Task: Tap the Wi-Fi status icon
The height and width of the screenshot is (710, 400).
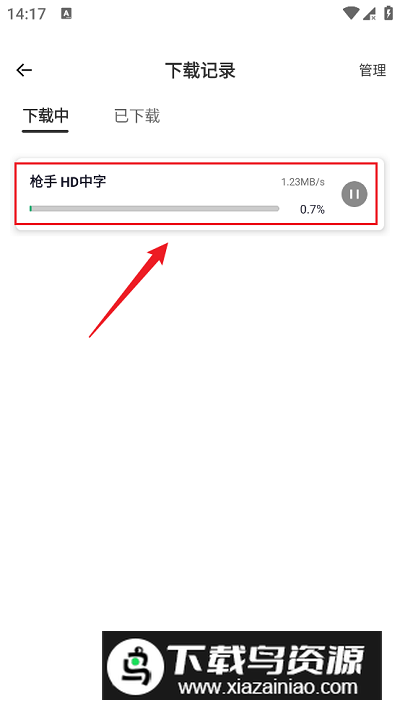Action: [351, 13]
